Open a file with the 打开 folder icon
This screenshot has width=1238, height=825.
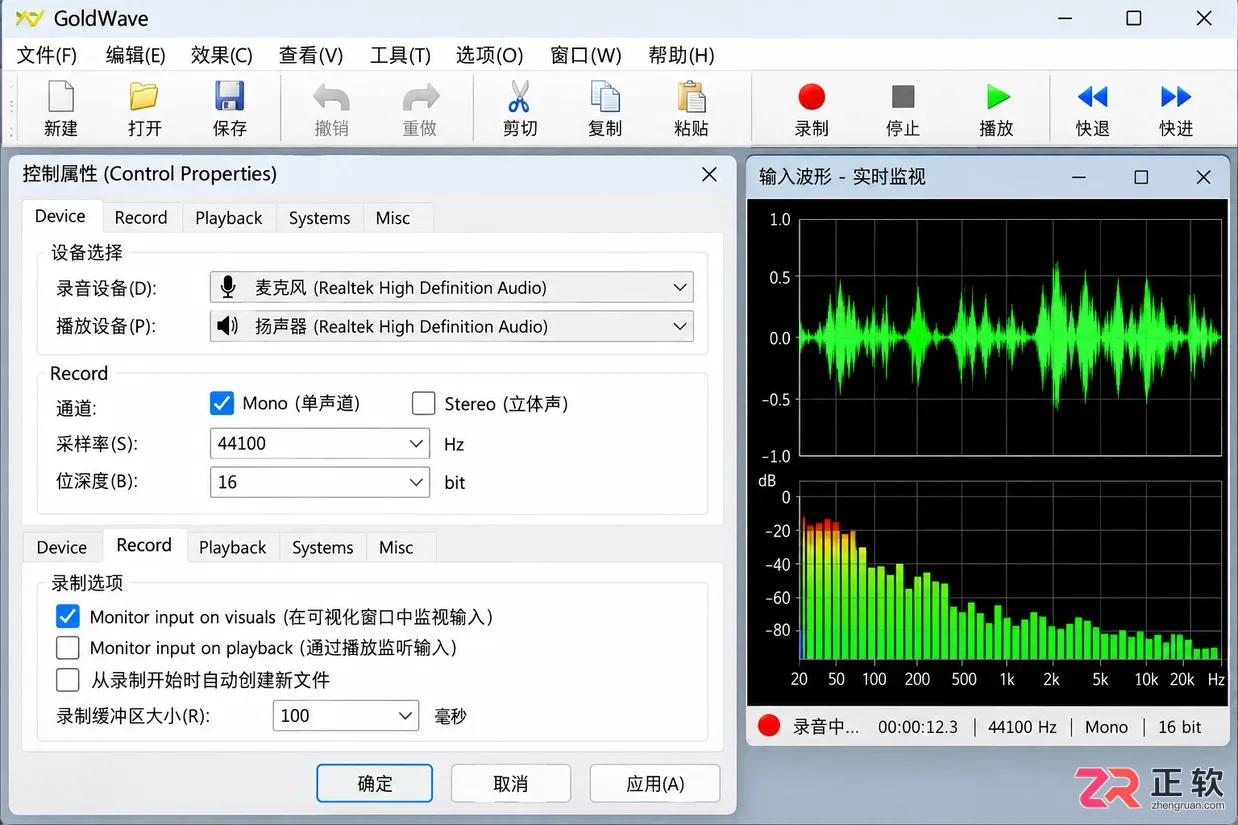[x=145, y=97]
